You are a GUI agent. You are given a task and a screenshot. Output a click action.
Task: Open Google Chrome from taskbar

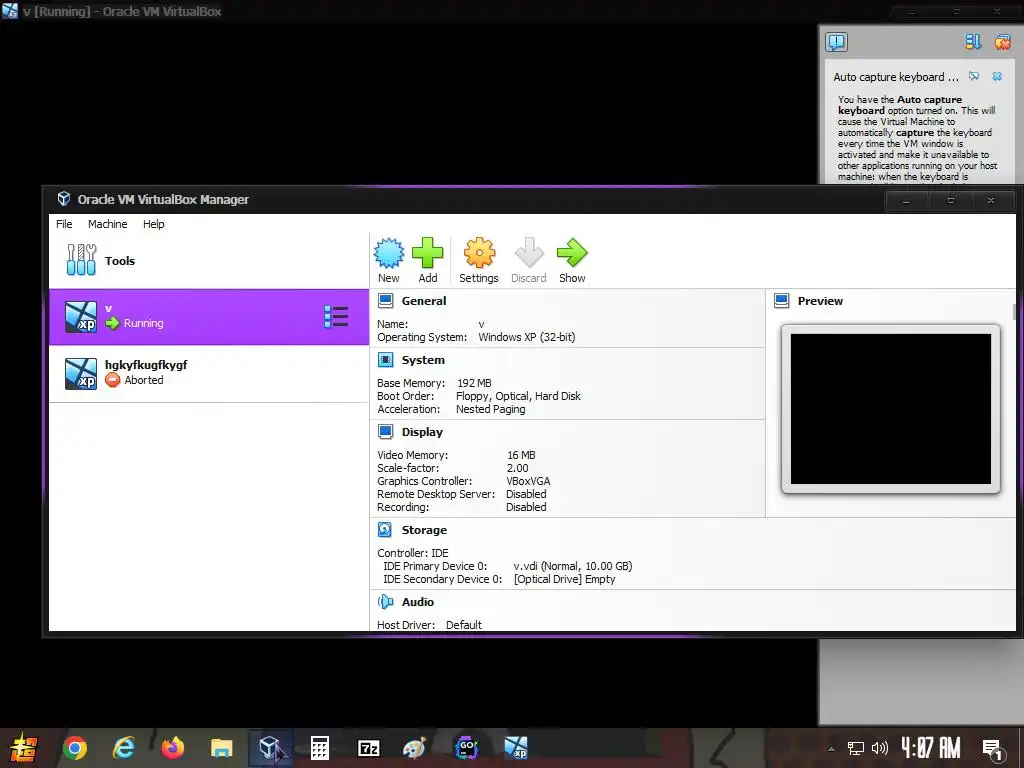(74, 748)
